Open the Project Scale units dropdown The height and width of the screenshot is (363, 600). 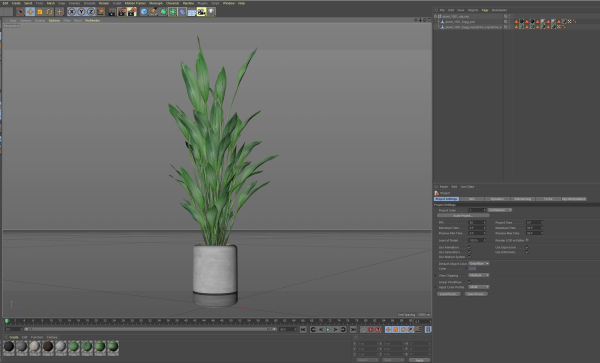(500, 210)
